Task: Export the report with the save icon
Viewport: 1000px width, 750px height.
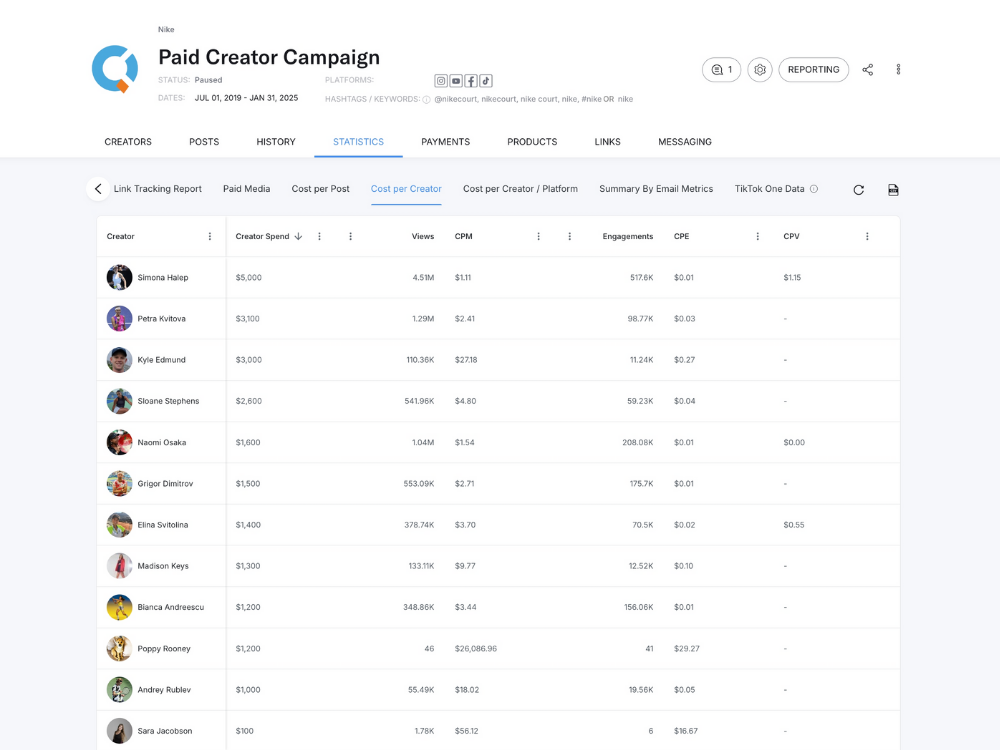Action: pyautogui.click(x=893, y=188)
